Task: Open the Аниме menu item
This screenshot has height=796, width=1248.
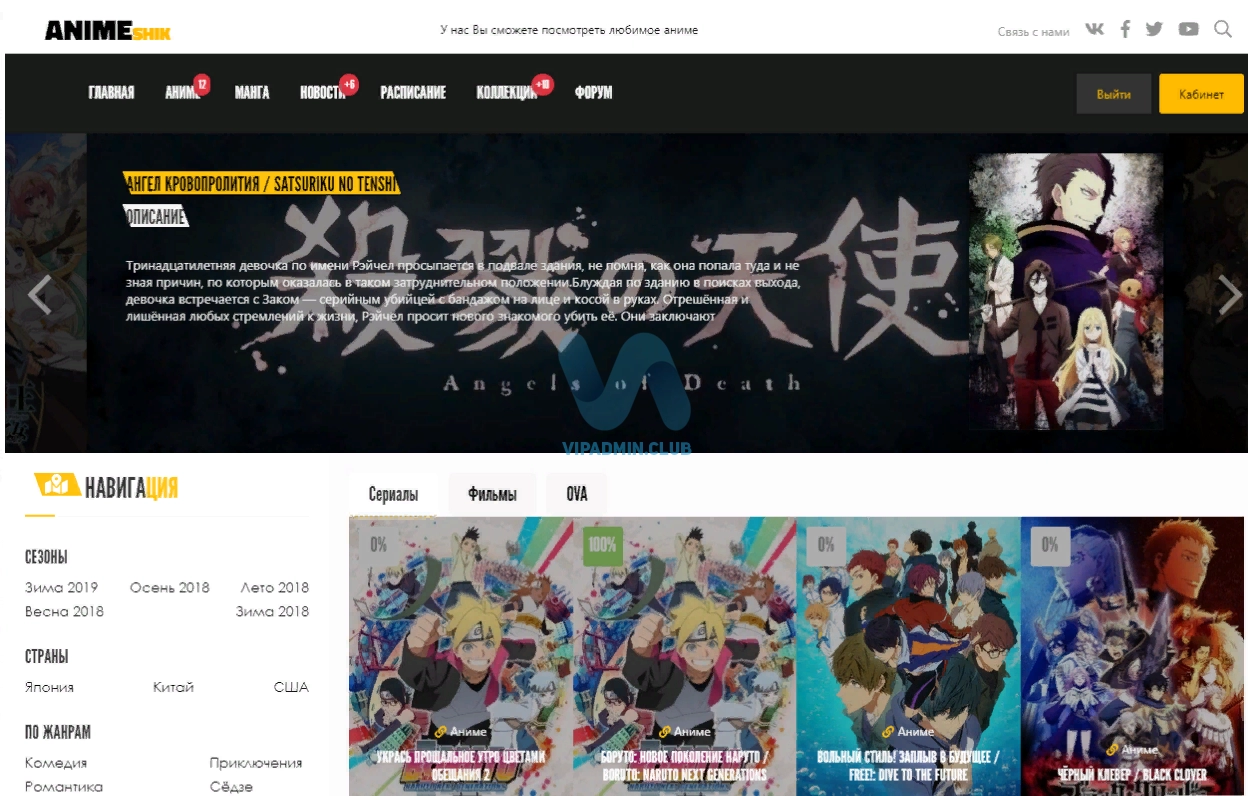Action: (x=182, y=93)
